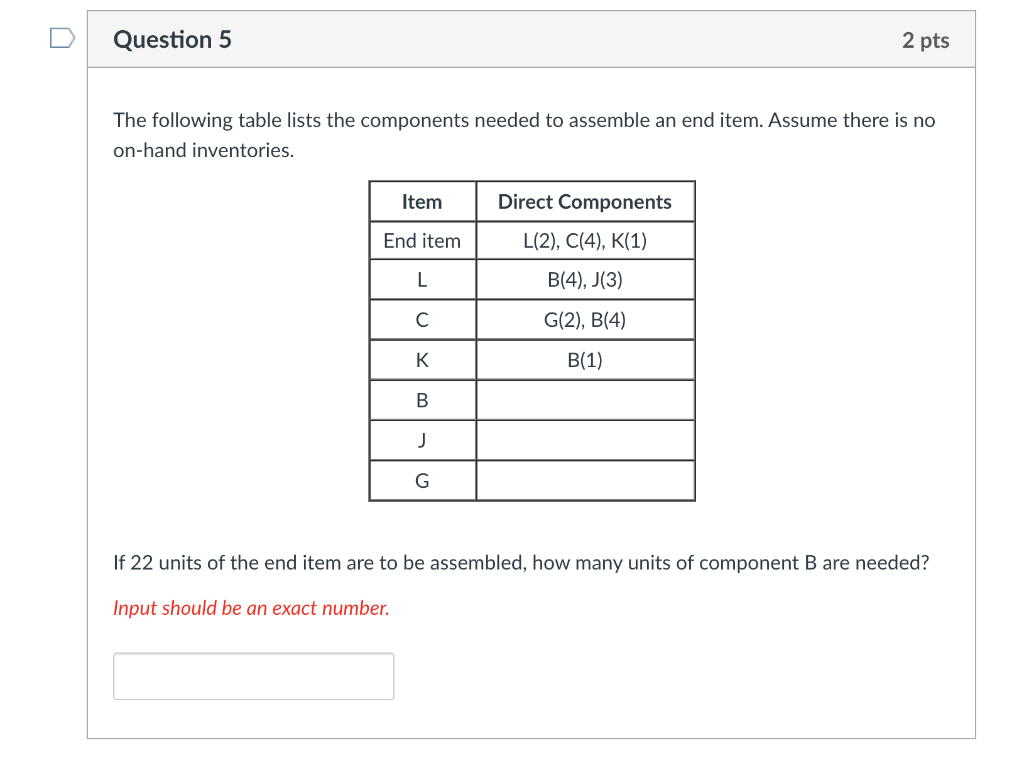
Task: Click the "Question 5" title
Action: coord(172,39)
